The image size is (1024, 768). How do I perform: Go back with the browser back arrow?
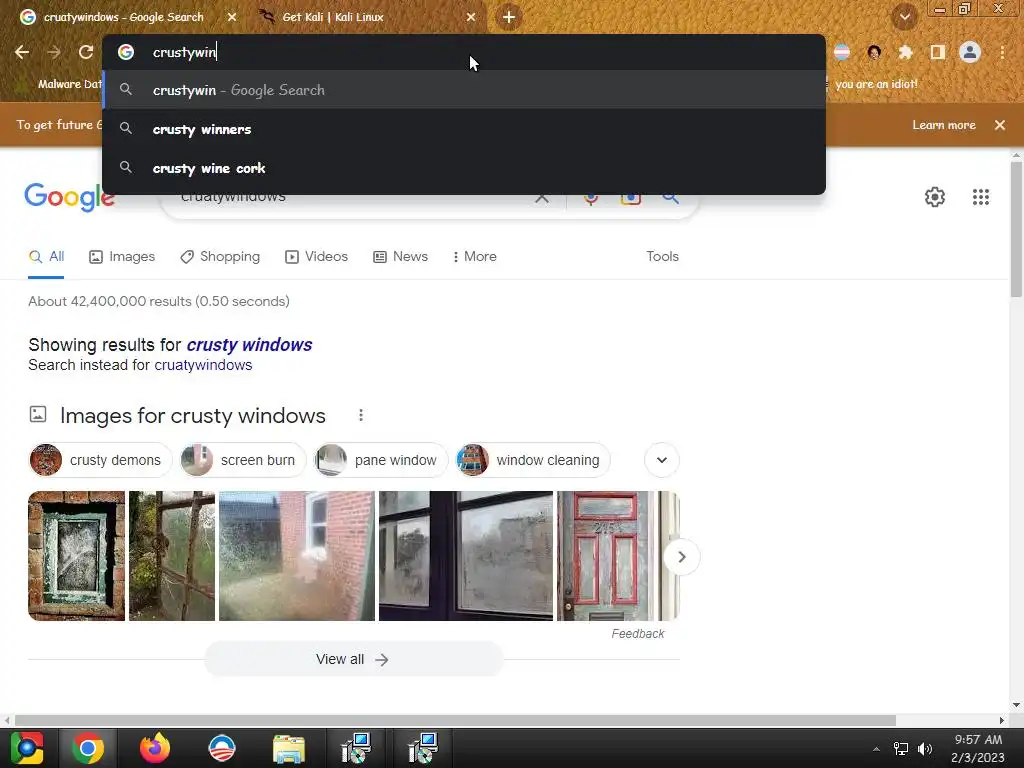[22, 52]
